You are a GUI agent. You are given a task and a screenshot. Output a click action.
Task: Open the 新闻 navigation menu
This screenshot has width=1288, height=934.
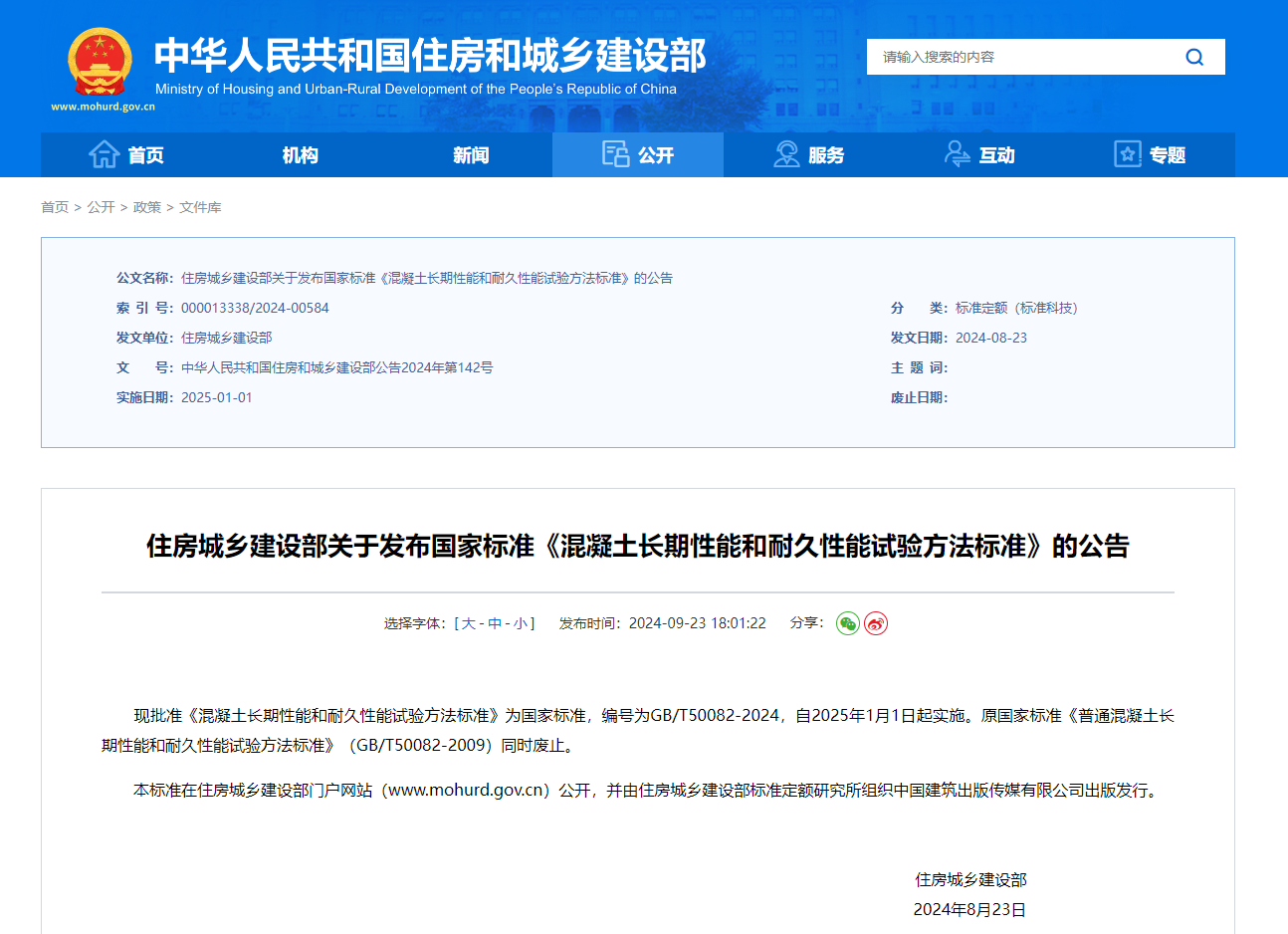[471, 155]
